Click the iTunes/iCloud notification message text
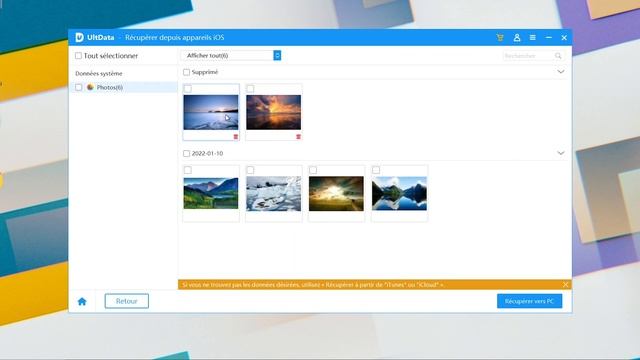640x360 pixels. coord(313,284)
